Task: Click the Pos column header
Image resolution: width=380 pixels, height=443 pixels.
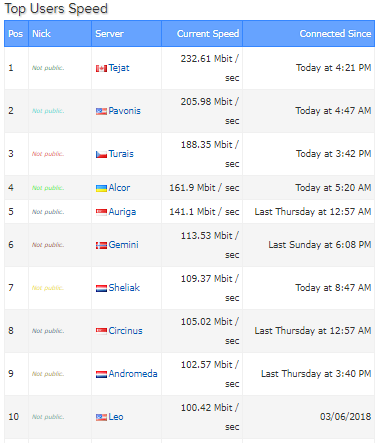Action: pos(16,34)
